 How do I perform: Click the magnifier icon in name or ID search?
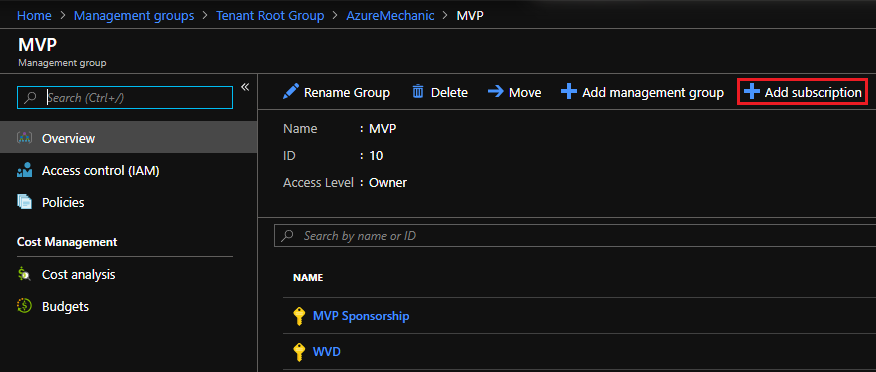tap(288, 236)
